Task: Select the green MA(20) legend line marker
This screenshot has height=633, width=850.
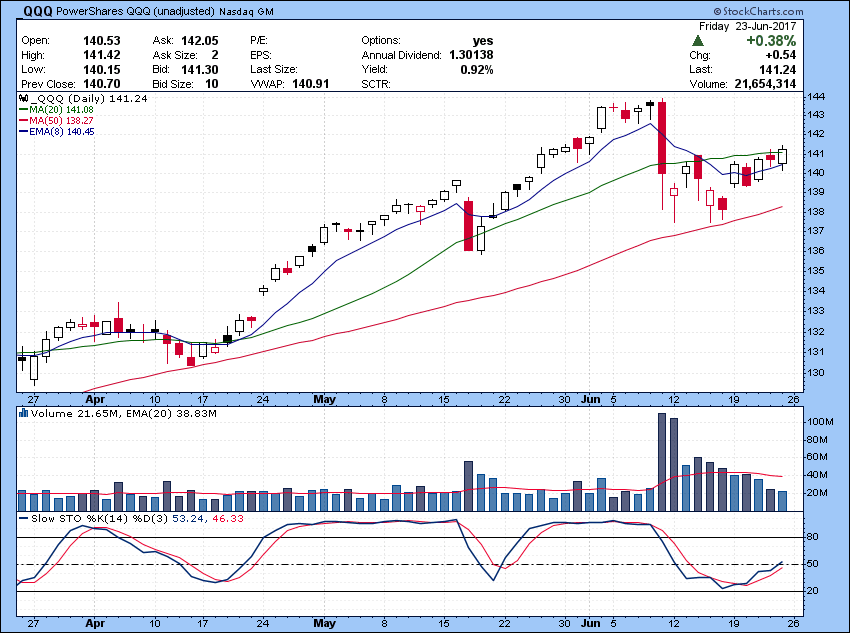Action: [23, 110]
